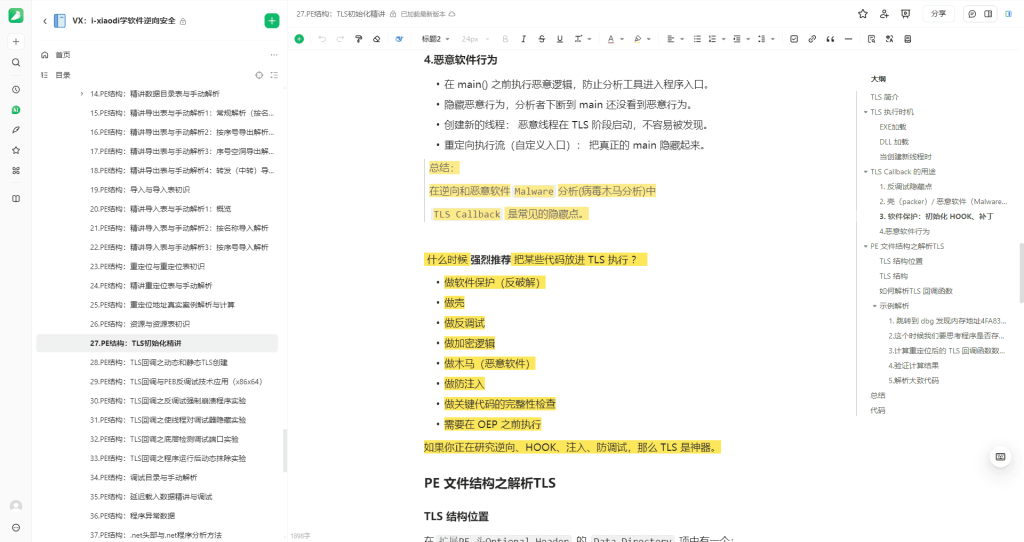Image resolution: width=1024 pixels, height=542 pixels.
Task: Open the comments panel icon
Action: click(x=971, y=14)
